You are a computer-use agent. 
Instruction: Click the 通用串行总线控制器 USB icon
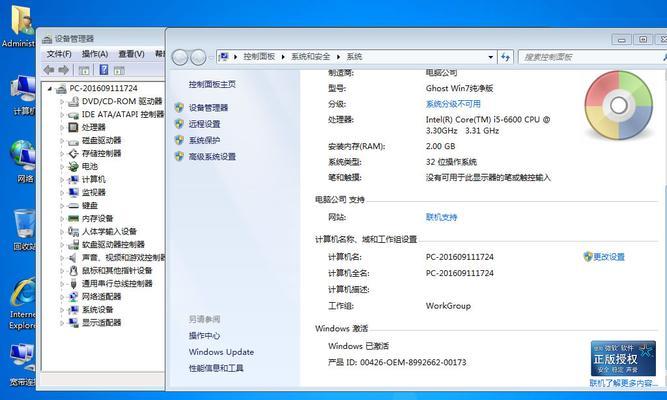pyautogui.click(x=74, y=283)
